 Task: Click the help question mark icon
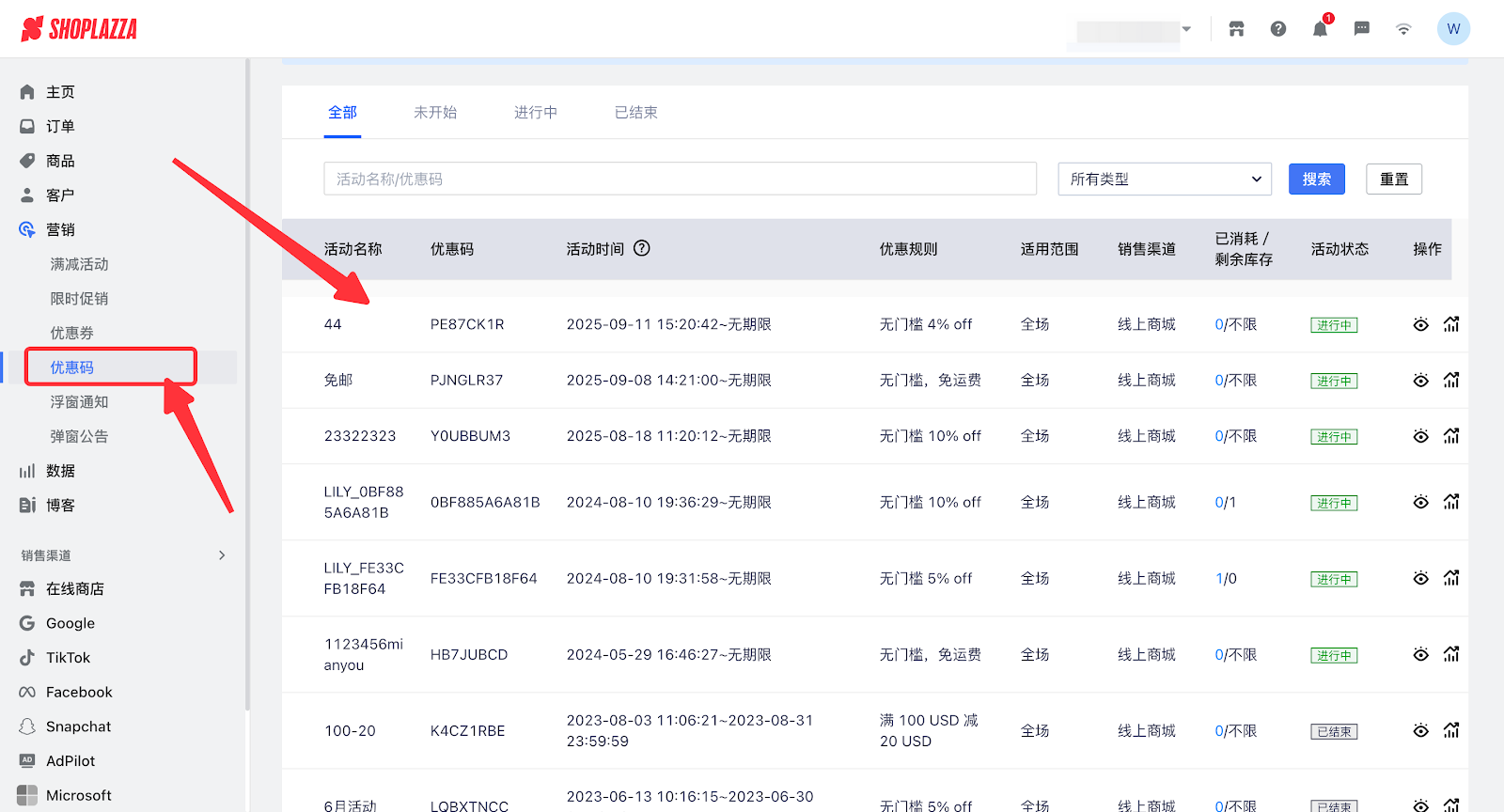click(1278, 29)
